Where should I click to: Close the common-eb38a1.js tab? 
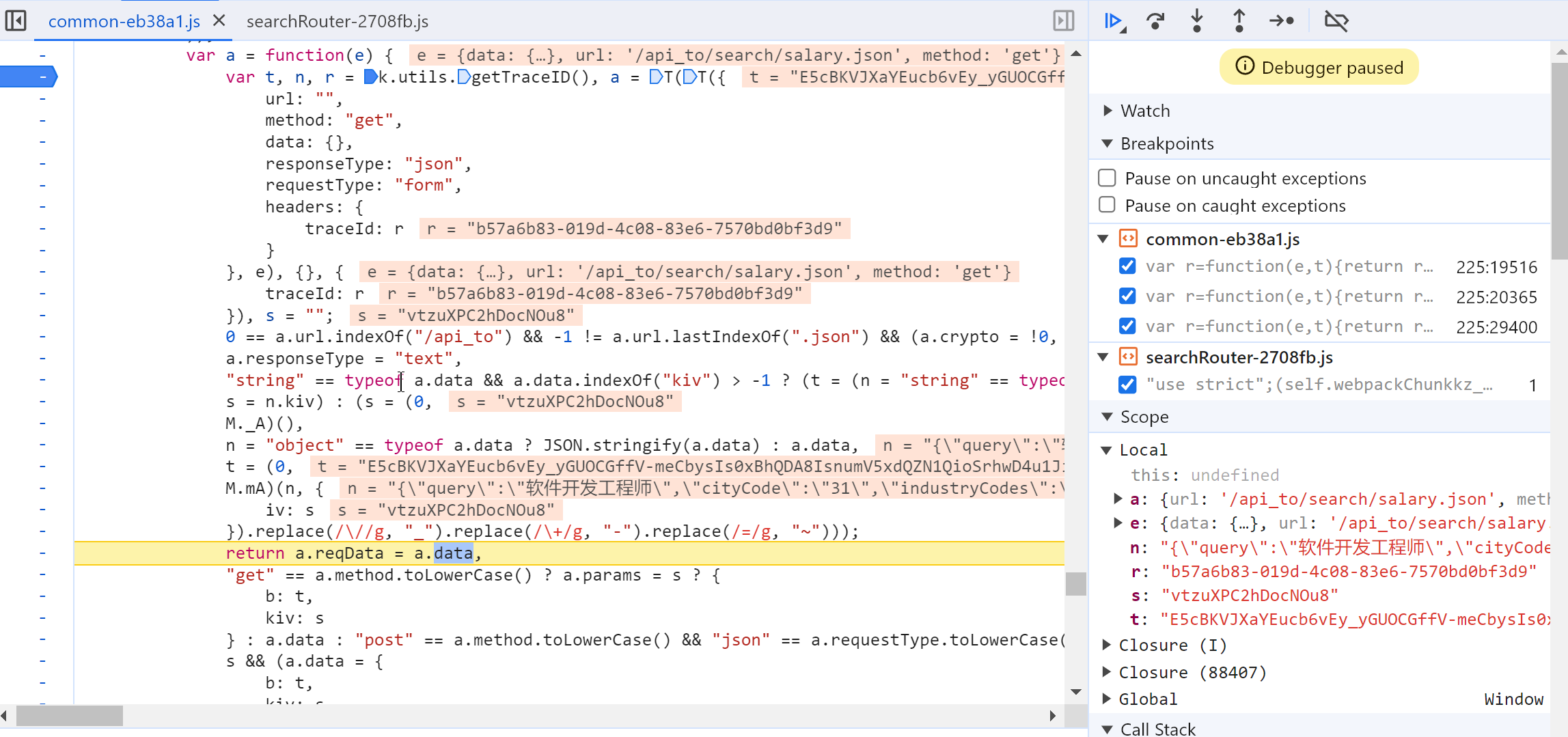pos(219,20)
